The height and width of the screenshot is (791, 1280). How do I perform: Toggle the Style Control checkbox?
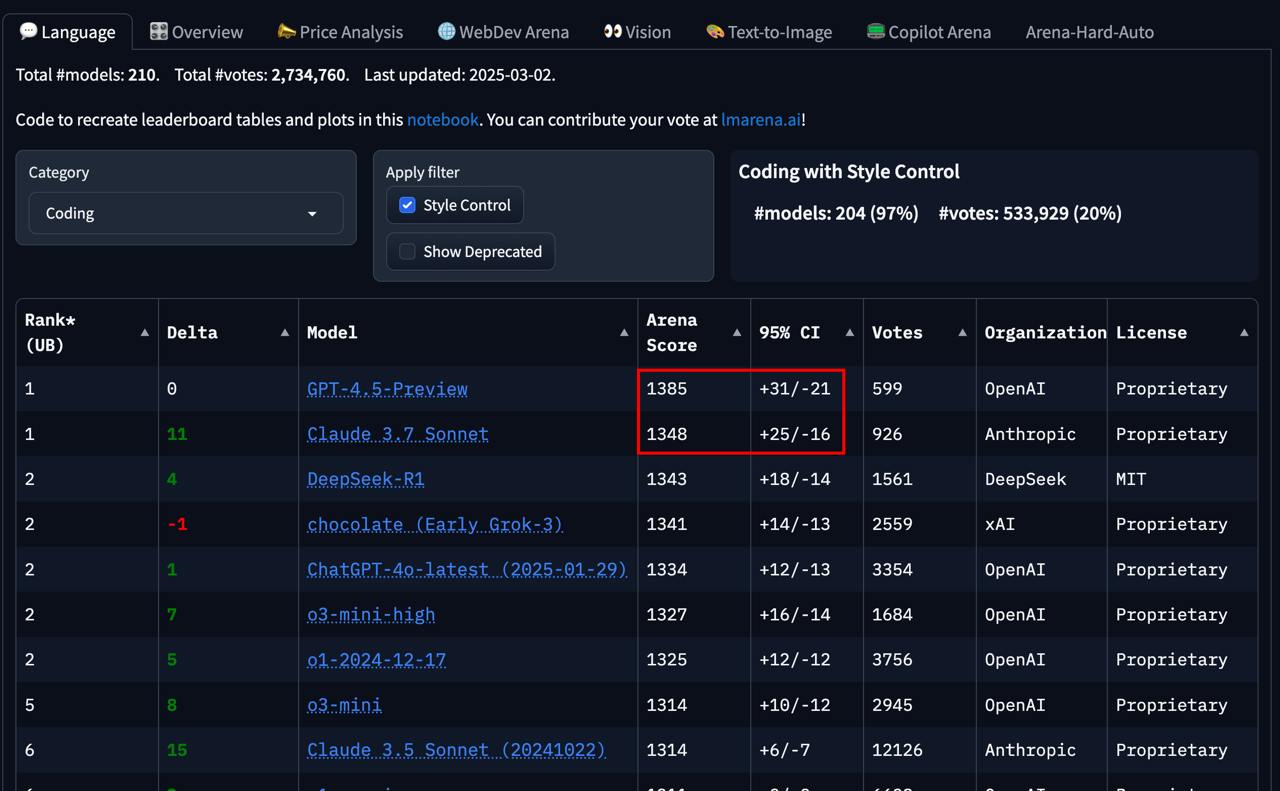(x=407, y=205)
